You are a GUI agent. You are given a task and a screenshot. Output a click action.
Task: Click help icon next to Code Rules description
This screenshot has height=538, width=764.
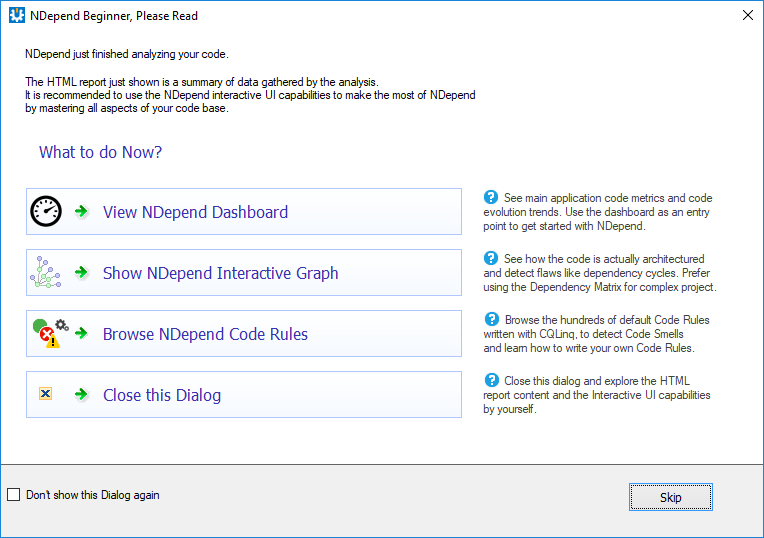(492, 319)
